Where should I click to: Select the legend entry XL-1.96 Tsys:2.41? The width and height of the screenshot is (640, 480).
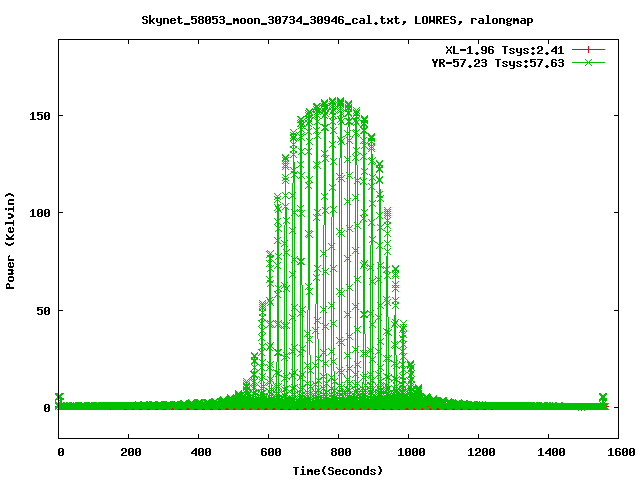click(x=504, y=50)
